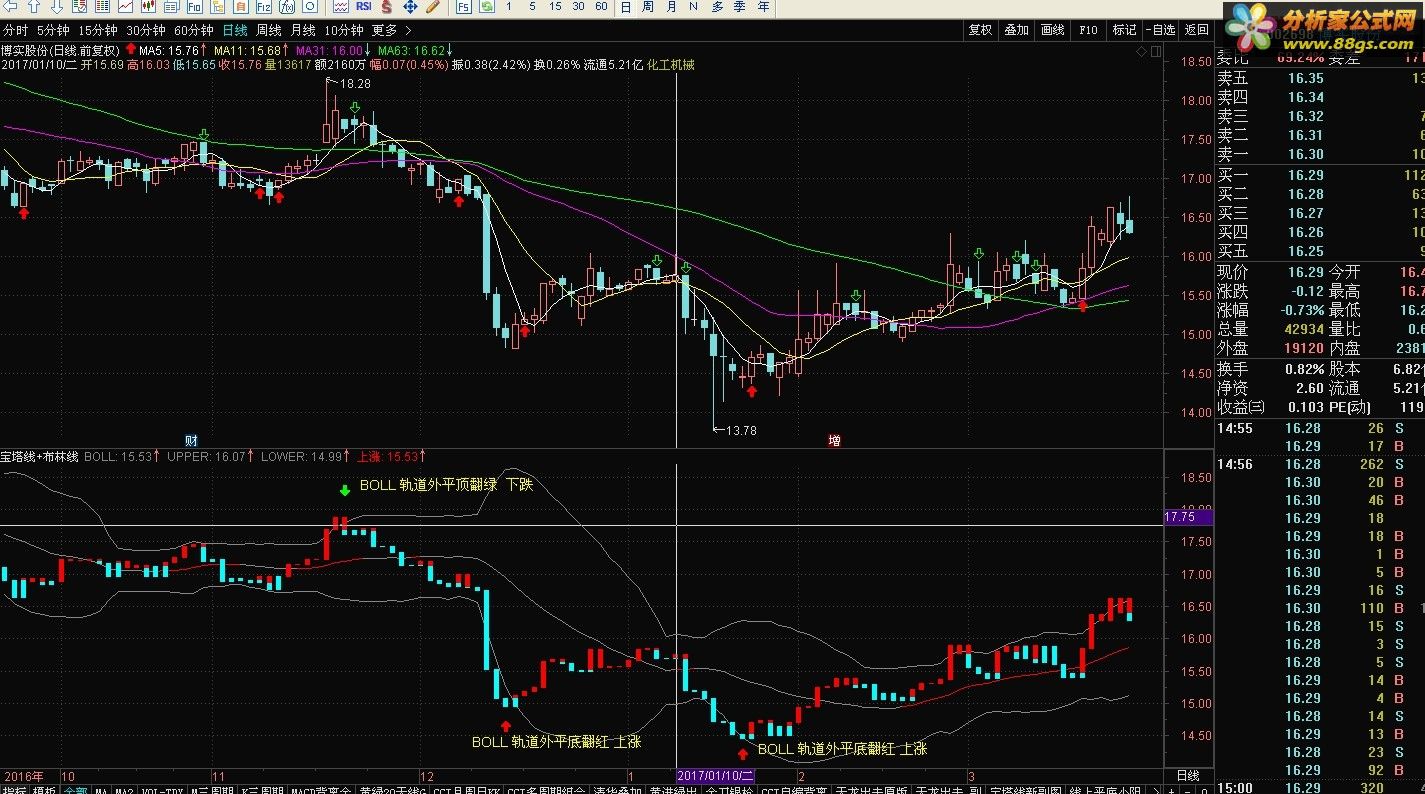Screen dimensions: 1425x794
Task: Select the 周 weekly period toolbar button
Action: [x=648, y=7]
